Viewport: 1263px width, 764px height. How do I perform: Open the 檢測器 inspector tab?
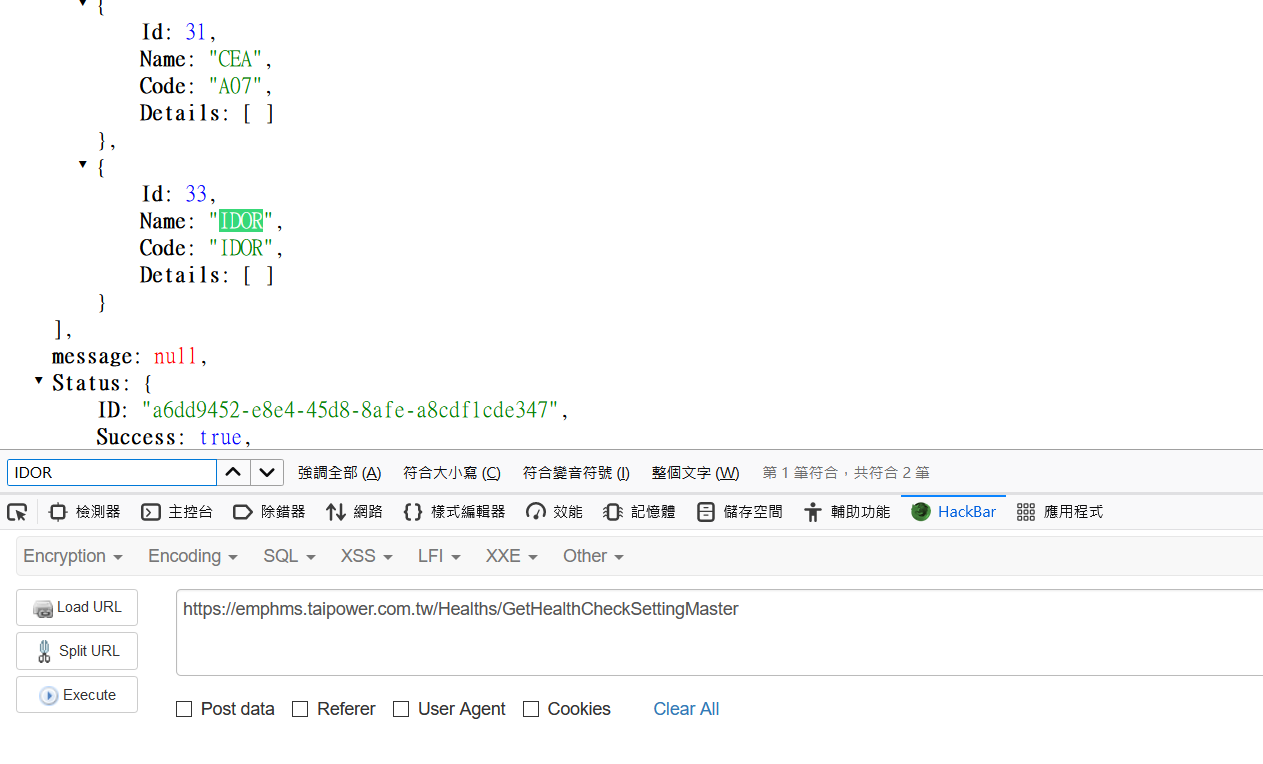[x=85, y=512]
